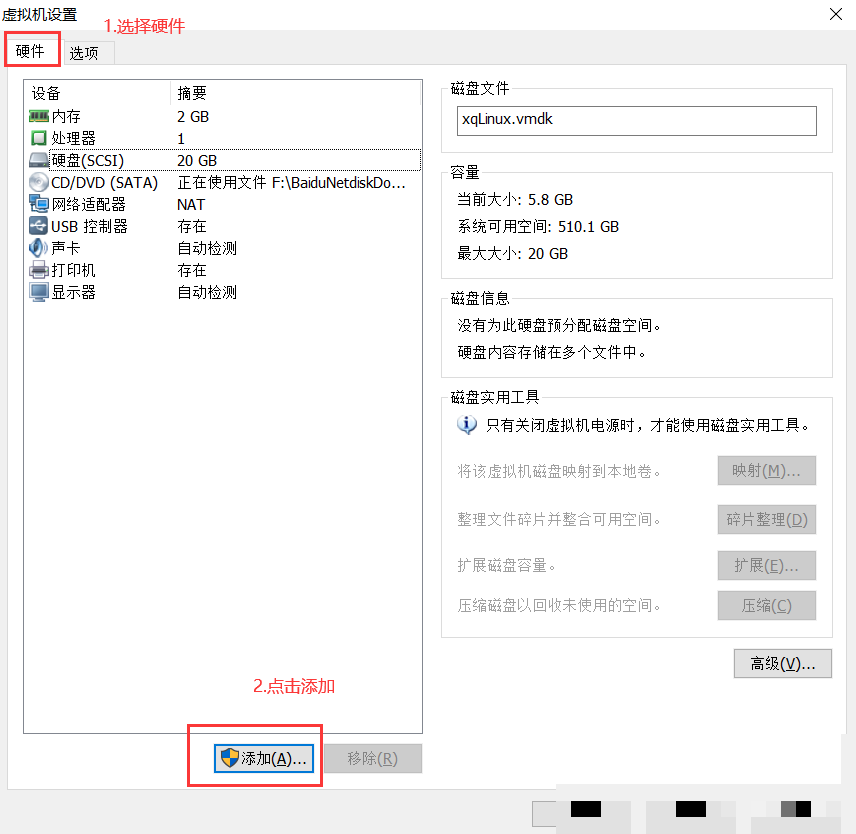856x834 pixels.
Task: Select the 声卡 device row
Action: pos(224,248)
